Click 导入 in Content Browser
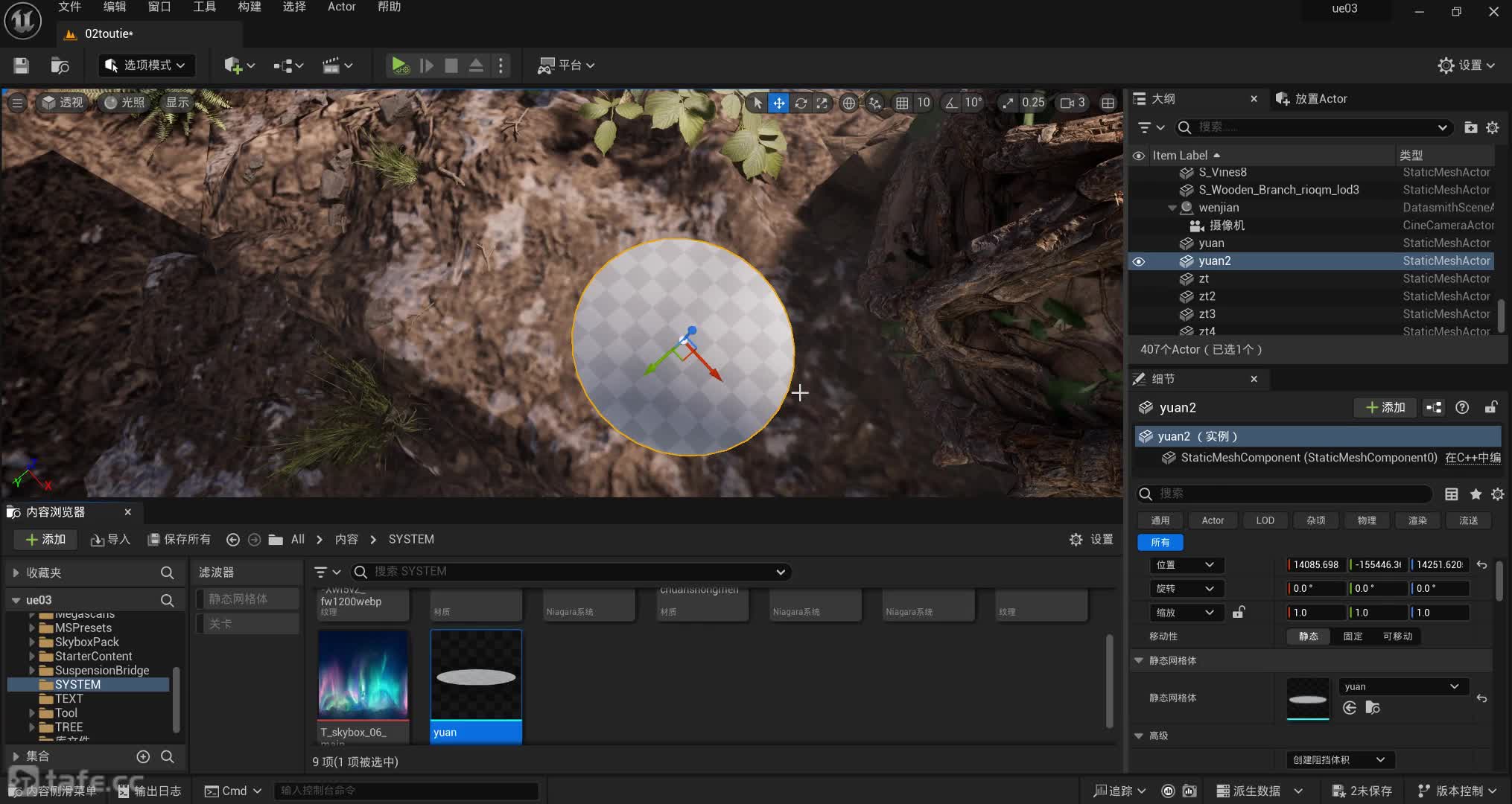This screenshot has height=804, width=1512. [x=110, y=539]
